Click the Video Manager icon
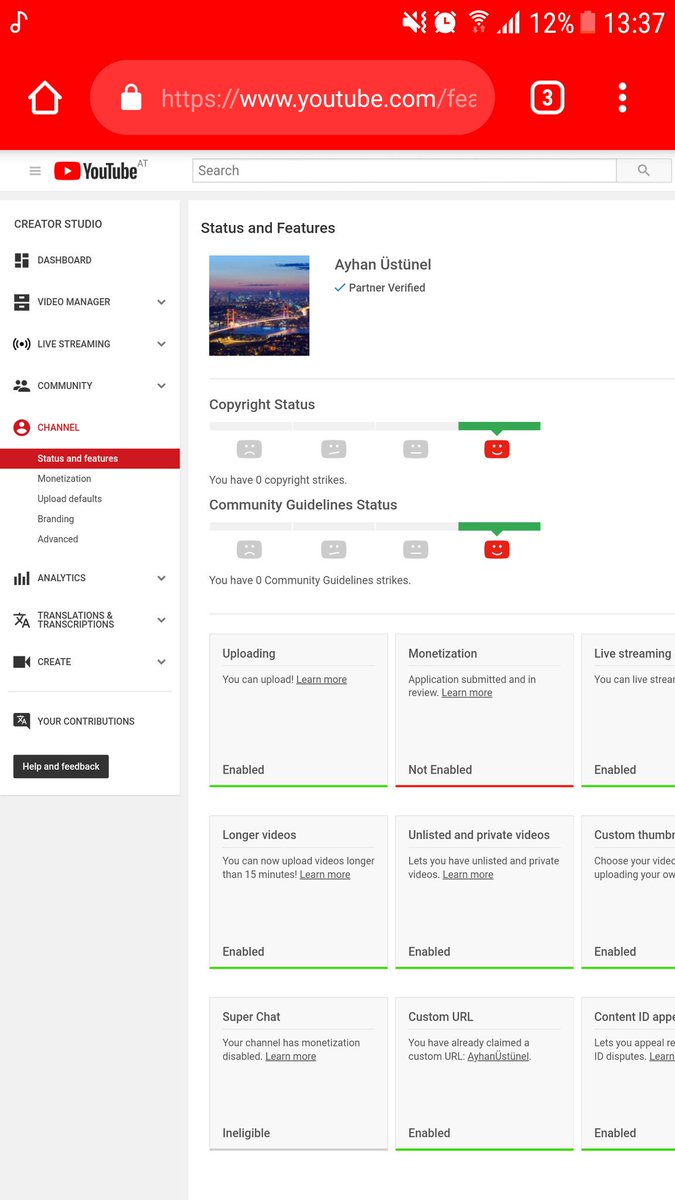 [x=22, y=302]
